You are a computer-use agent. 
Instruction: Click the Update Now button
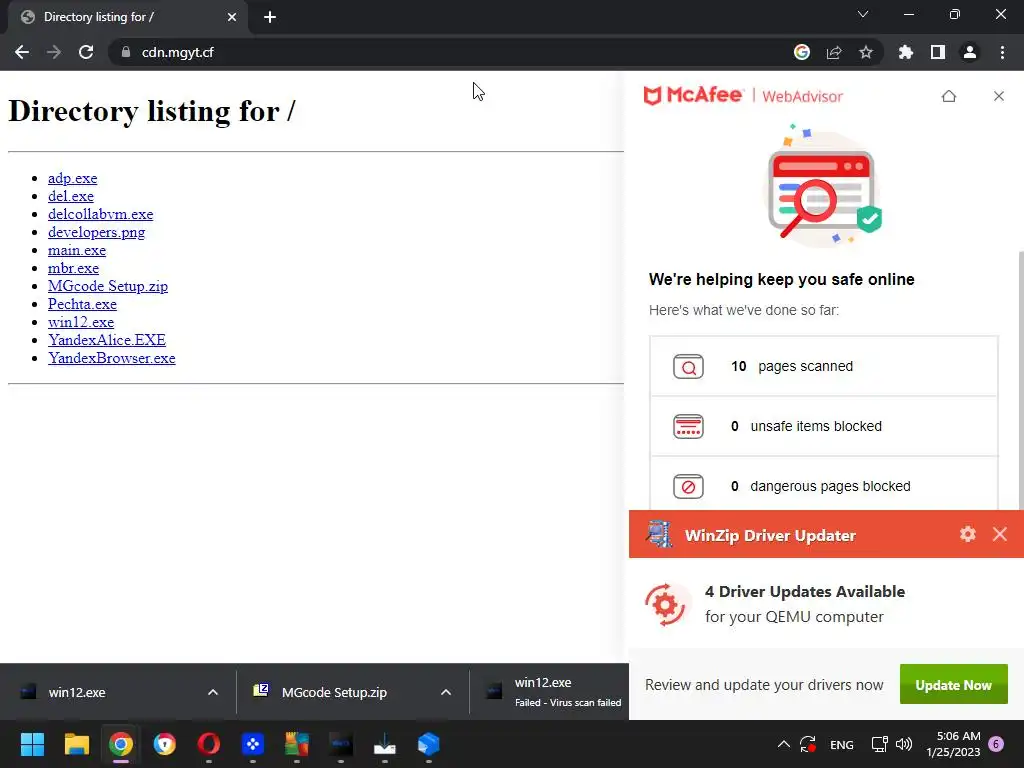953,685
